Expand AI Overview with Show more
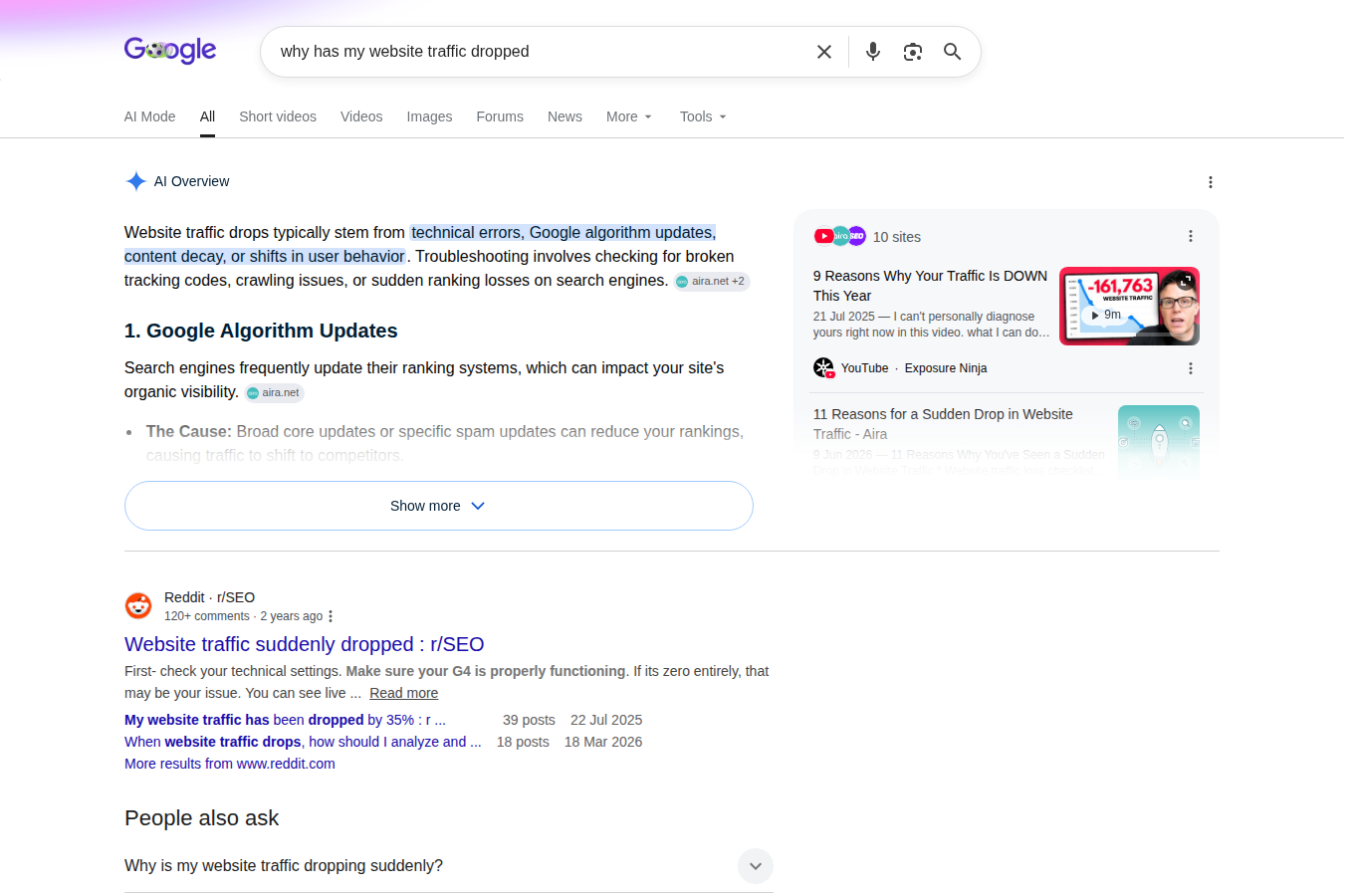The height and width of the screenshot is (896, 1359). 439,506
